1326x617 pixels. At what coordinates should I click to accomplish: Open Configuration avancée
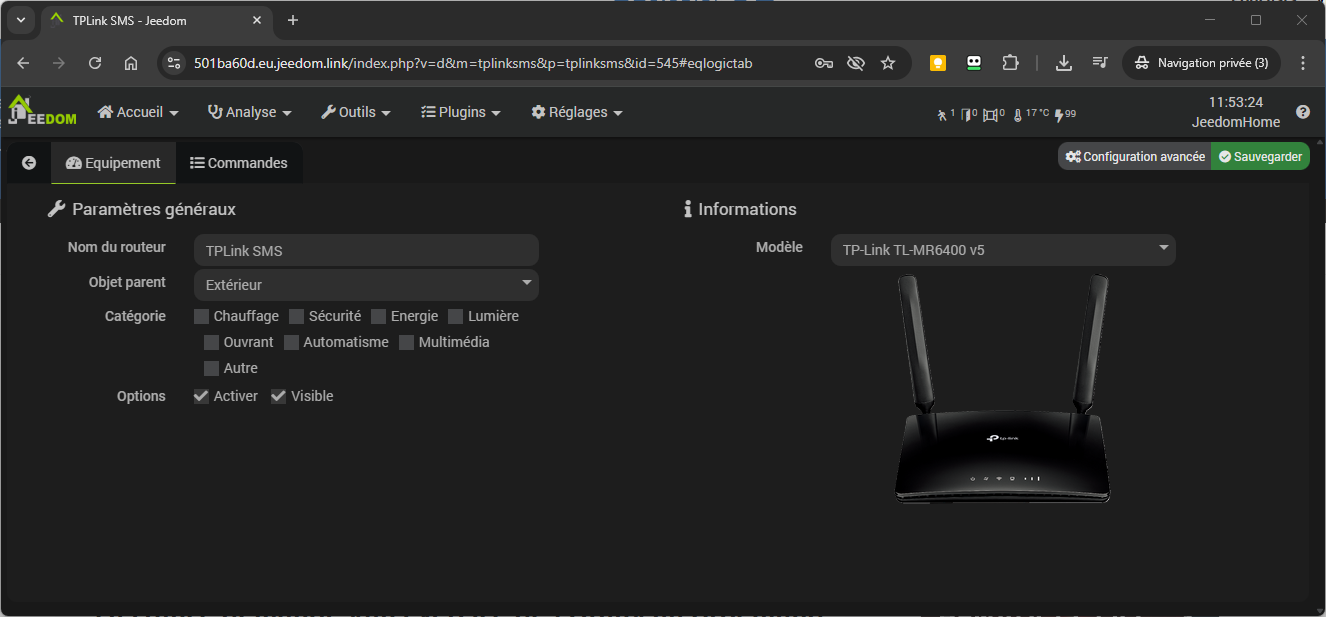point(1135,157)
